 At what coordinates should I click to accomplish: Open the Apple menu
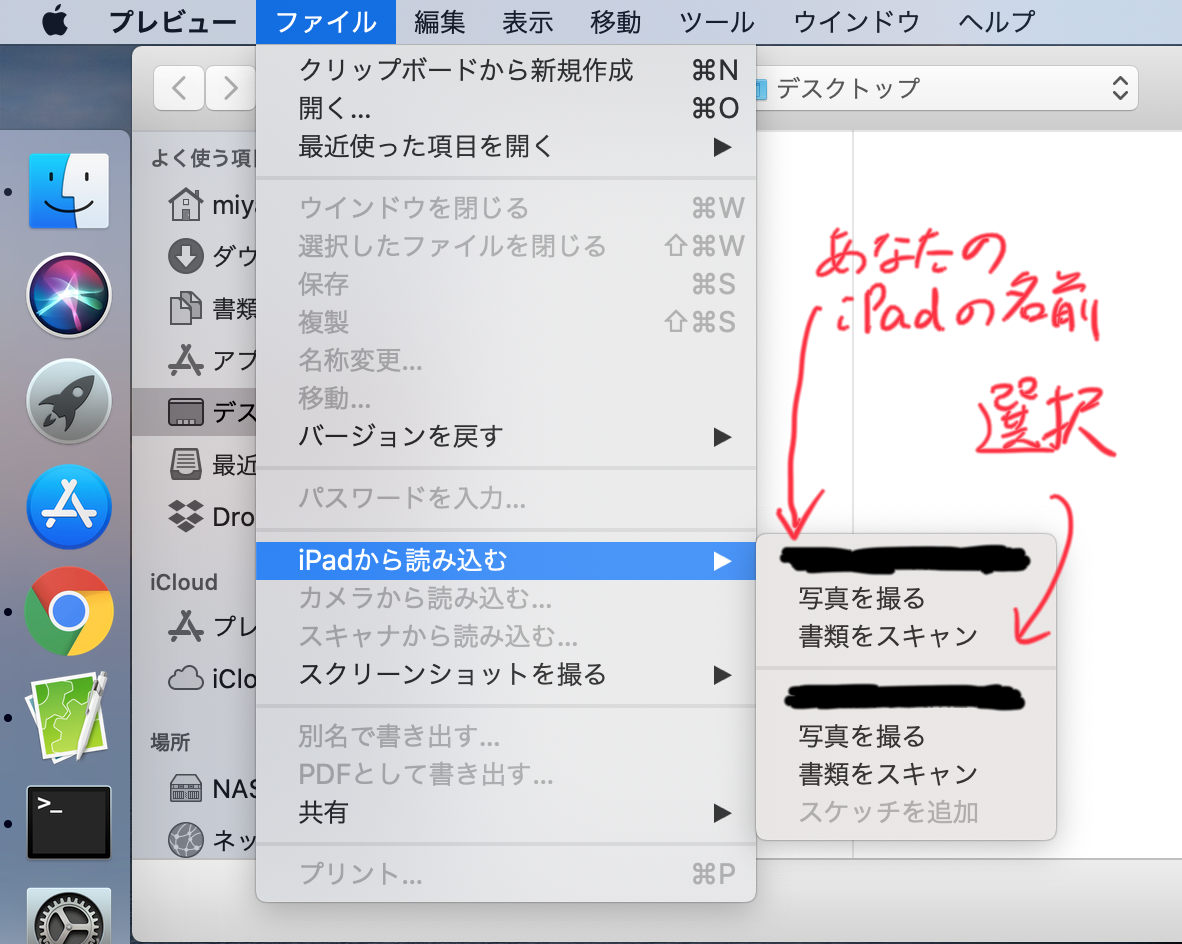click(55, 21)
